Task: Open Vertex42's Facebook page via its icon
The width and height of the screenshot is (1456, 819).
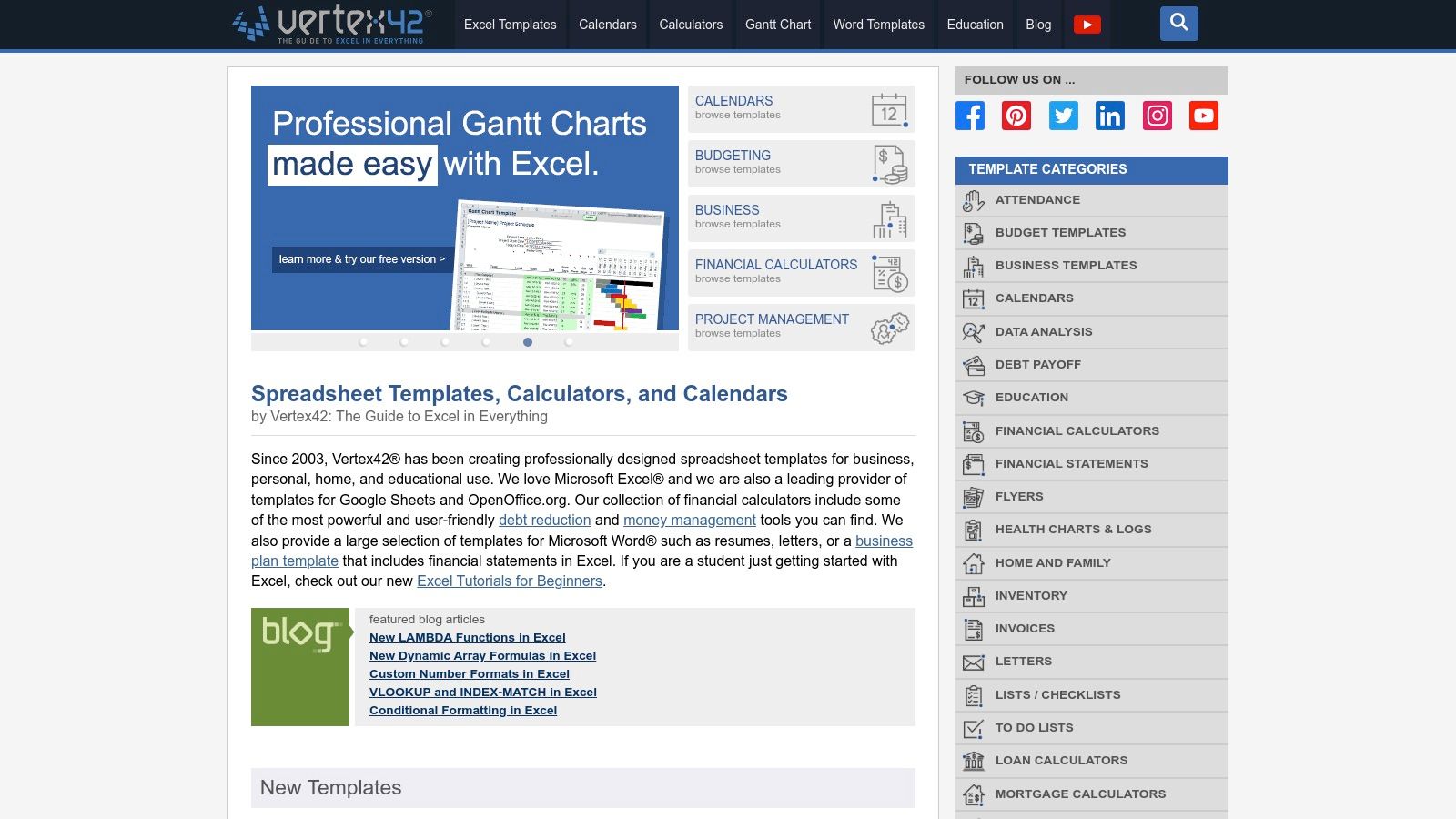Action: pos(970,116)
